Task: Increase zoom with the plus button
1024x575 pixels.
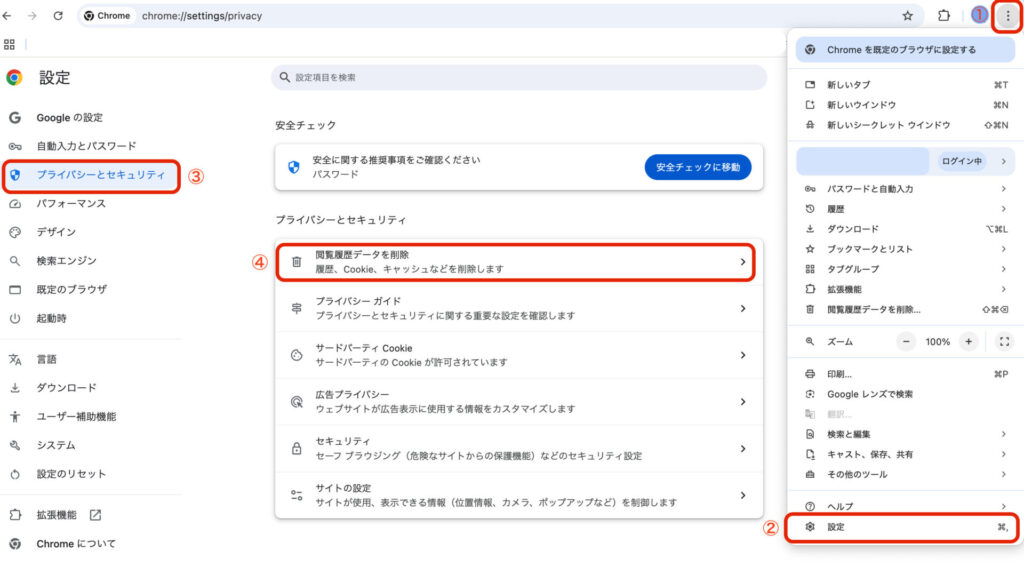Action: 968,342
